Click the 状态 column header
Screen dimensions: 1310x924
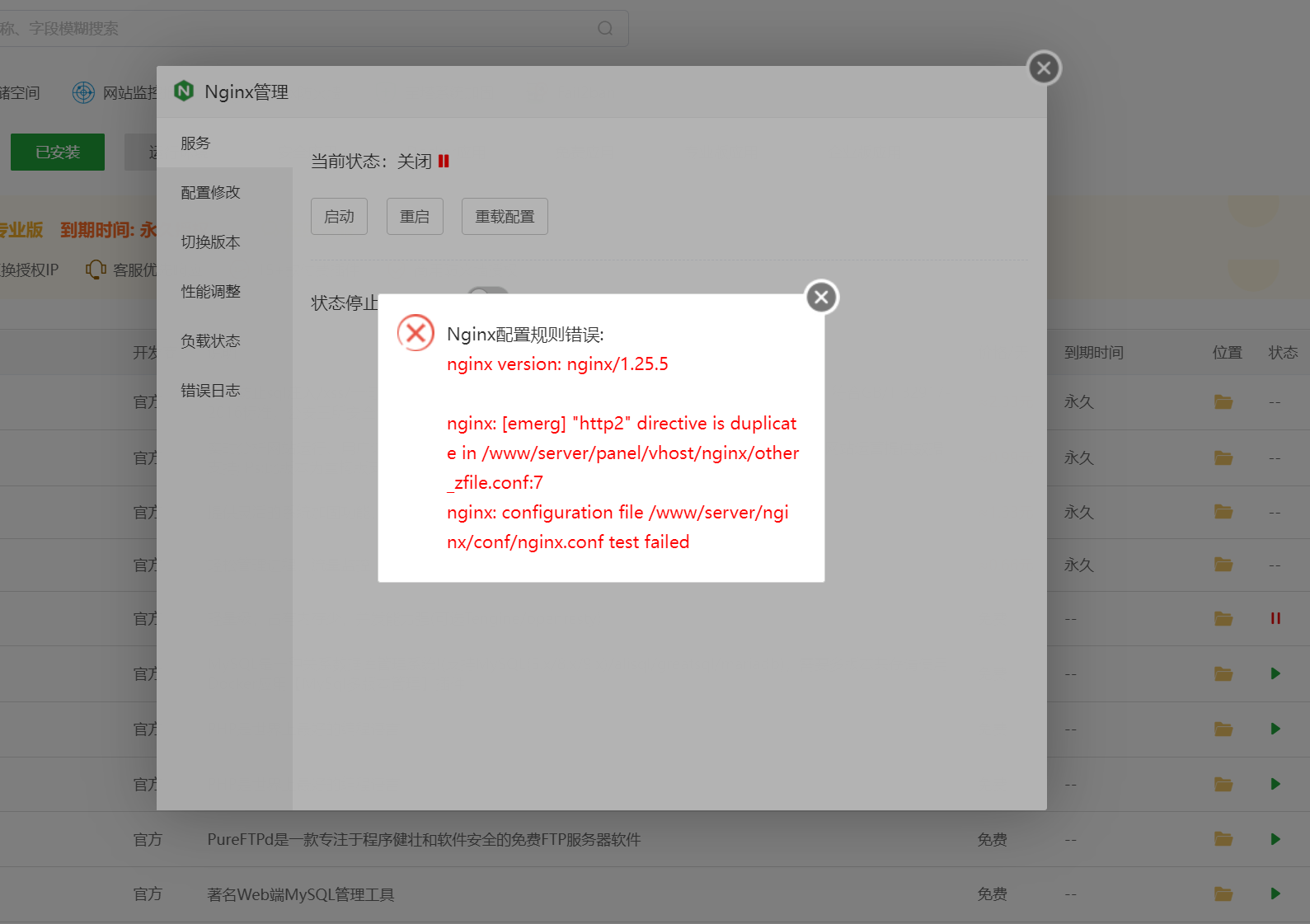(x=1283, y=353)
